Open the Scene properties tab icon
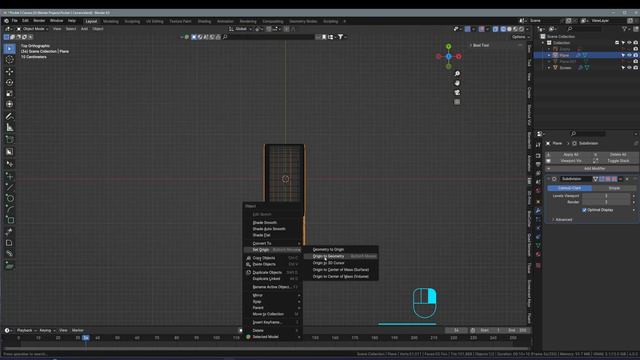 click(x=538, y=182)
